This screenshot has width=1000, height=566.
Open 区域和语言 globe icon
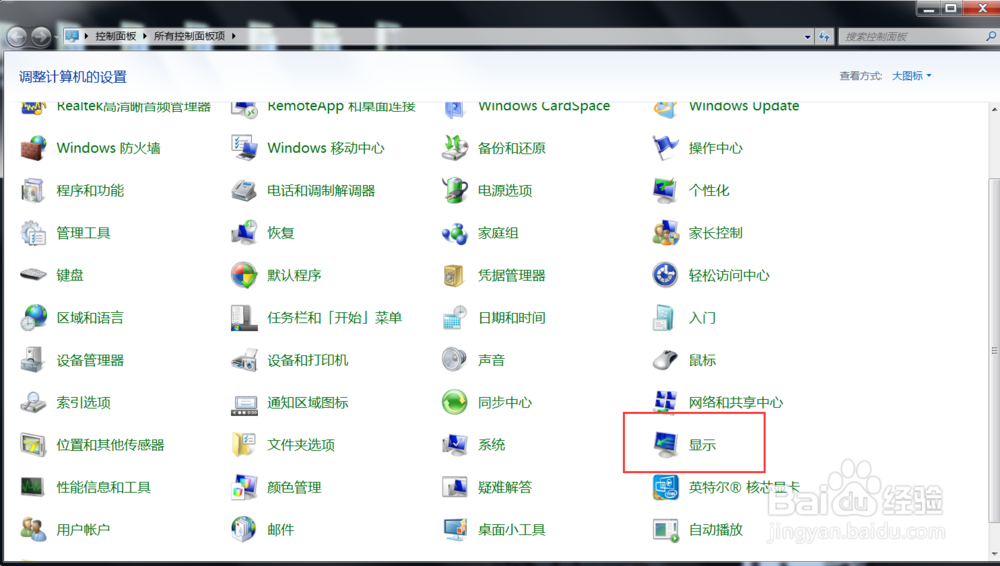(33, 318)
